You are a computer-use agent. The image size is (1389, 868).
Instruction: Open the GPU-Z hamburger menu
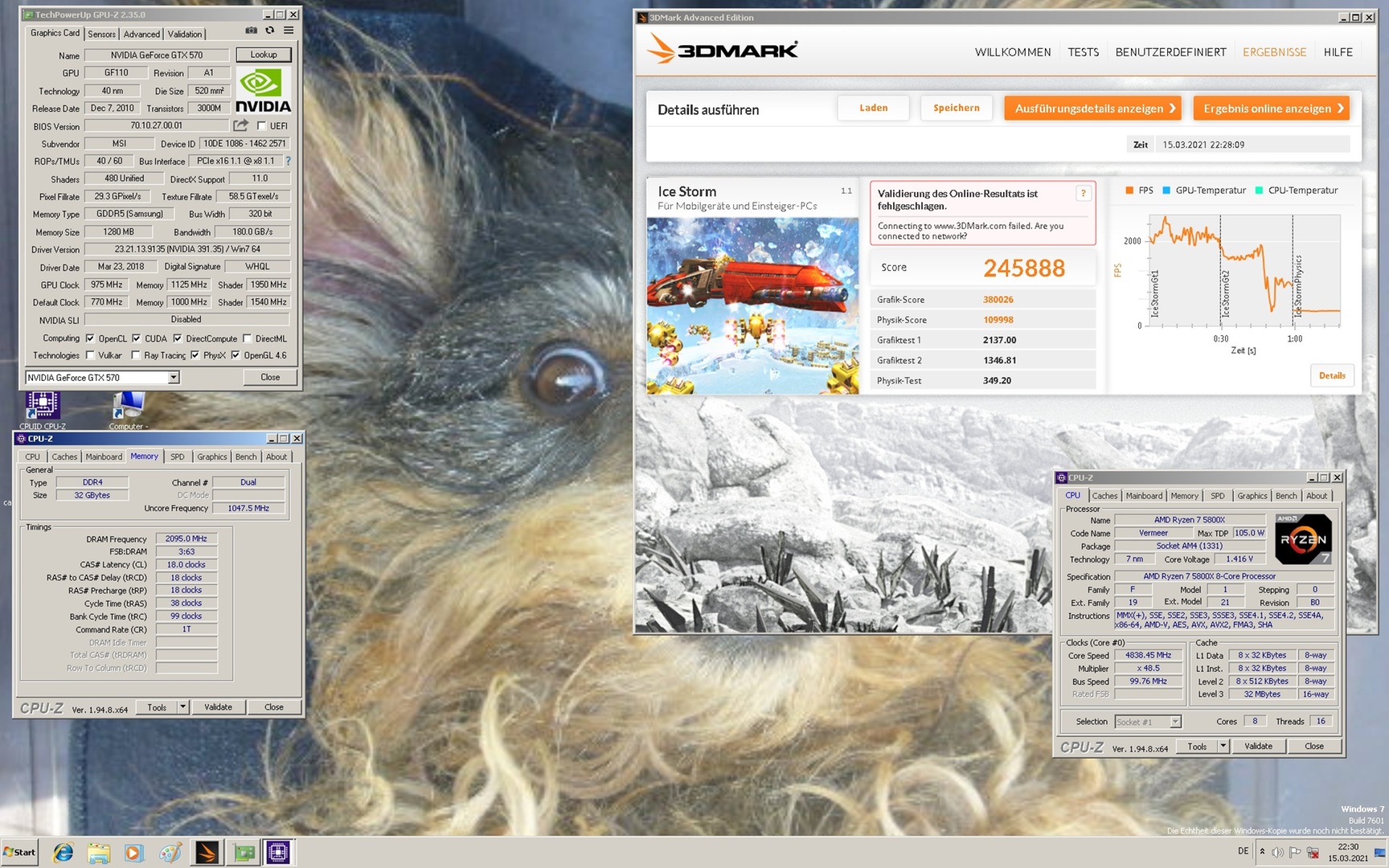pos(289,31)
